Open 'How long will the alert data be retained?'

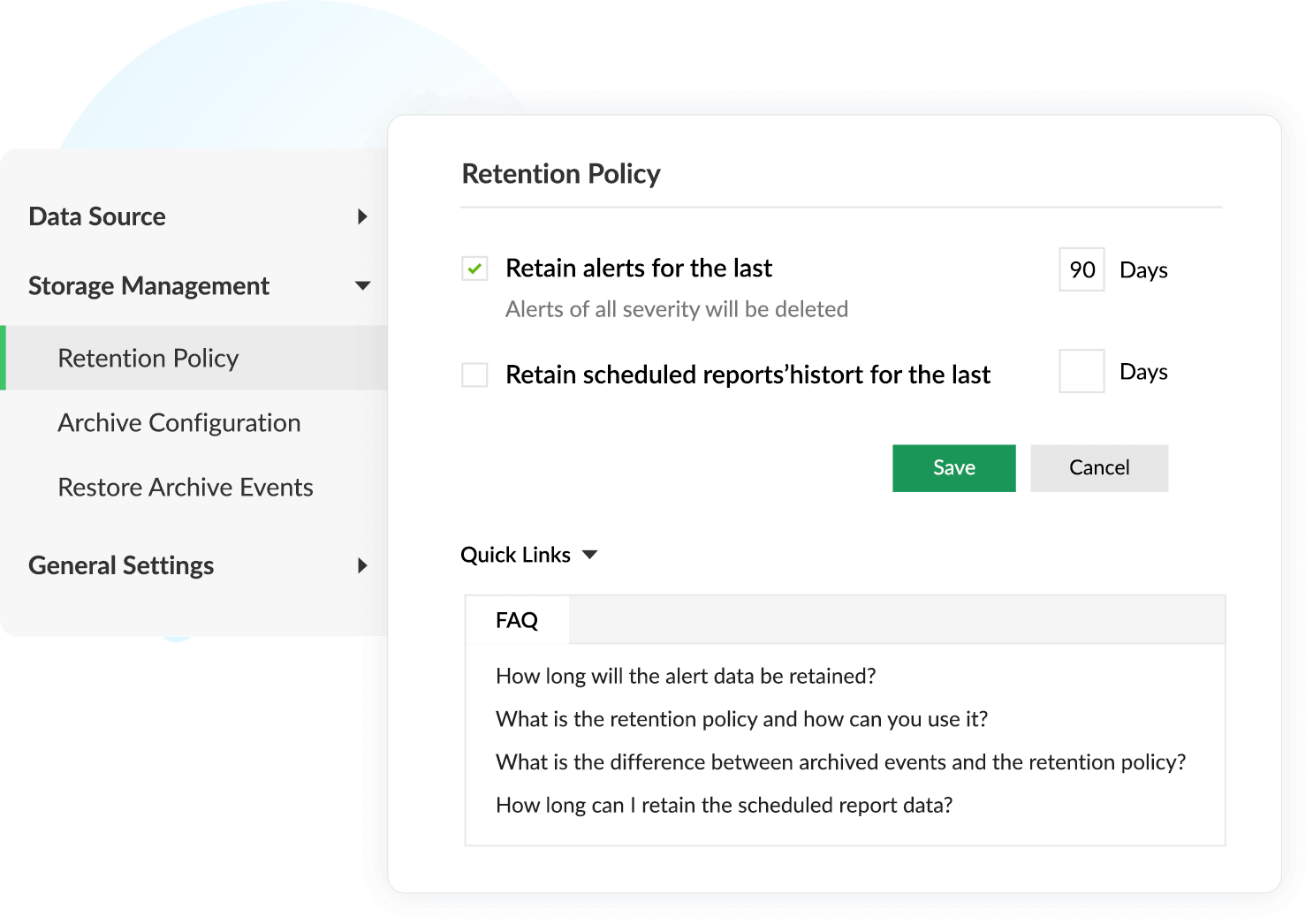pyautogui.click(x=685, y=676)
